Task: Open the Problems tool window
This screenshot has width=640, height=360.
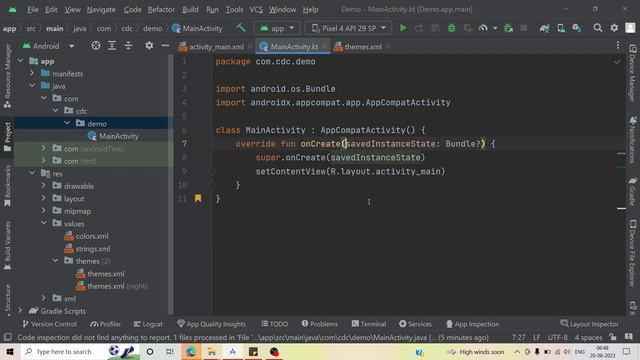Action: 320,324
